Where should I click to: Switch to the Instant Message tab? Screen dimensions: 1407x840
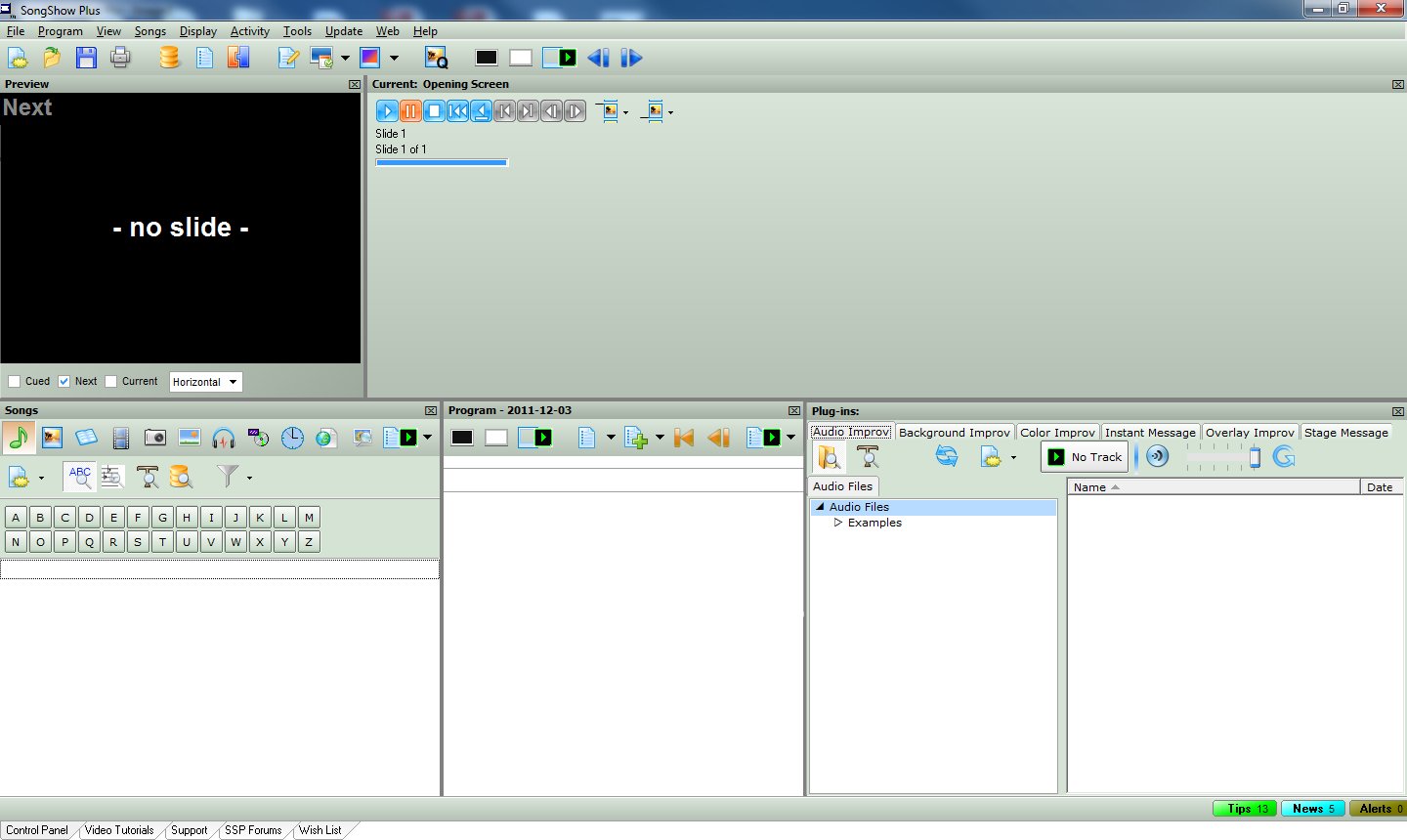[x=1150, y=433]
